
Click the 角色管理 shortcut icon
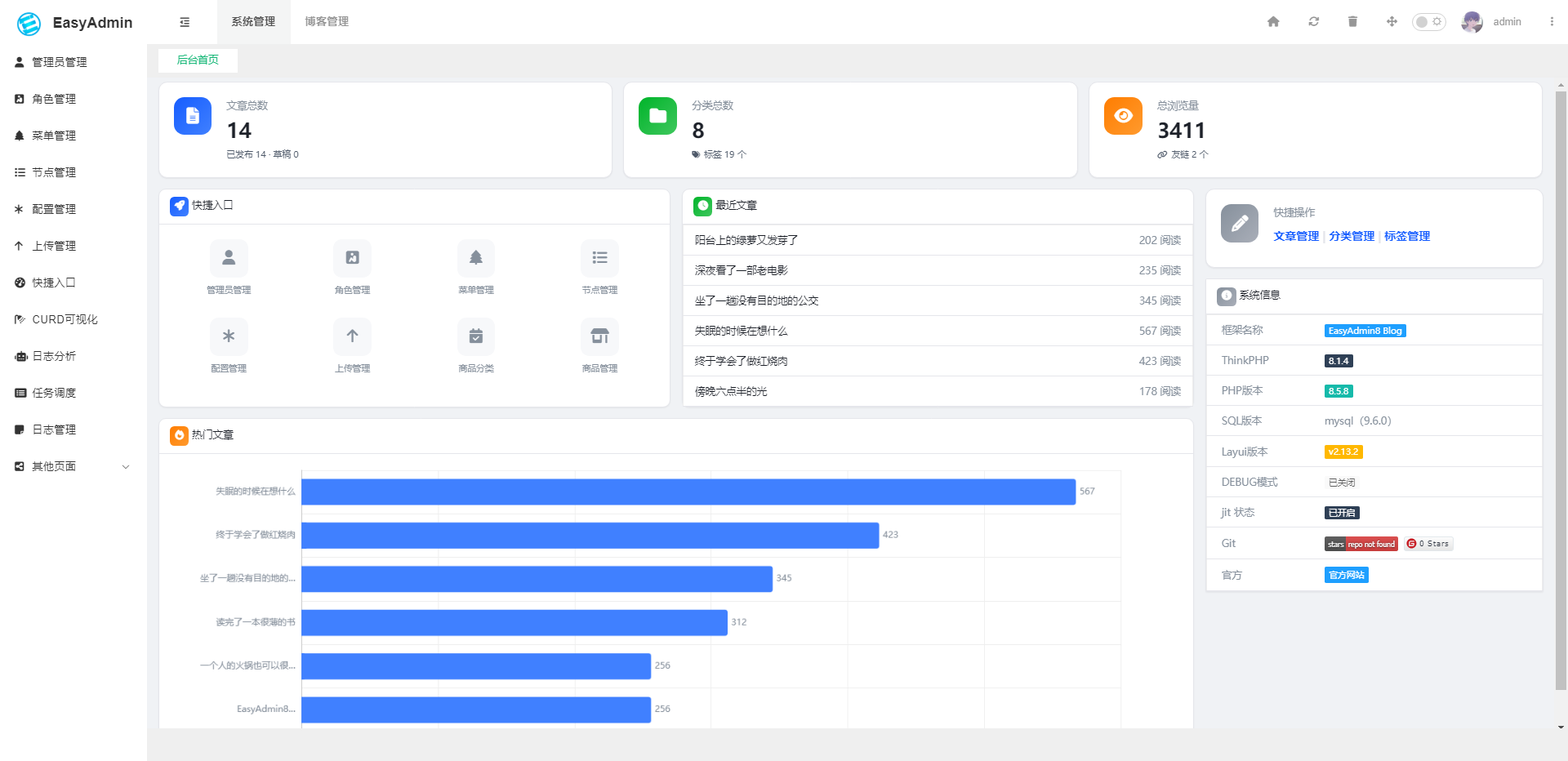pos(352,258)
